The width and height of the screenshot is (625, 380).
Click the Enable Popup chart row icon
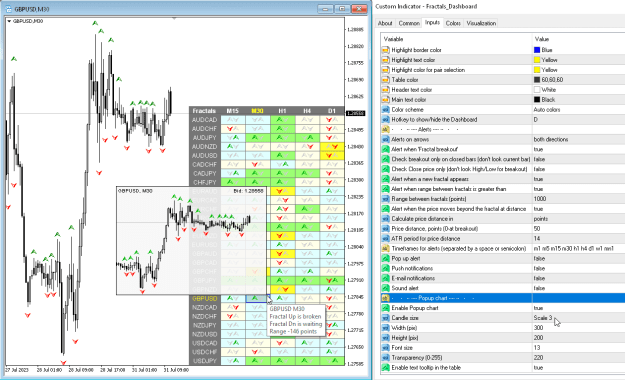point(385,308)
